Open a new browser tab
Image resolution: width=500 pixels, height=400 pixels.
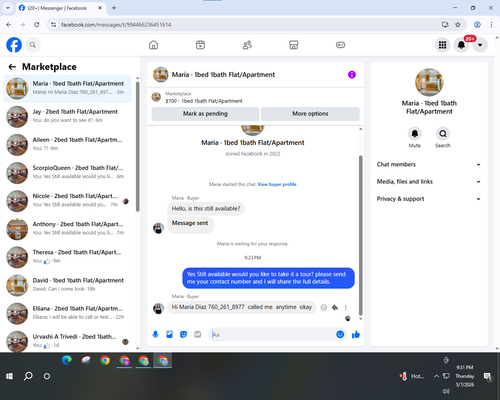point(114,8)
